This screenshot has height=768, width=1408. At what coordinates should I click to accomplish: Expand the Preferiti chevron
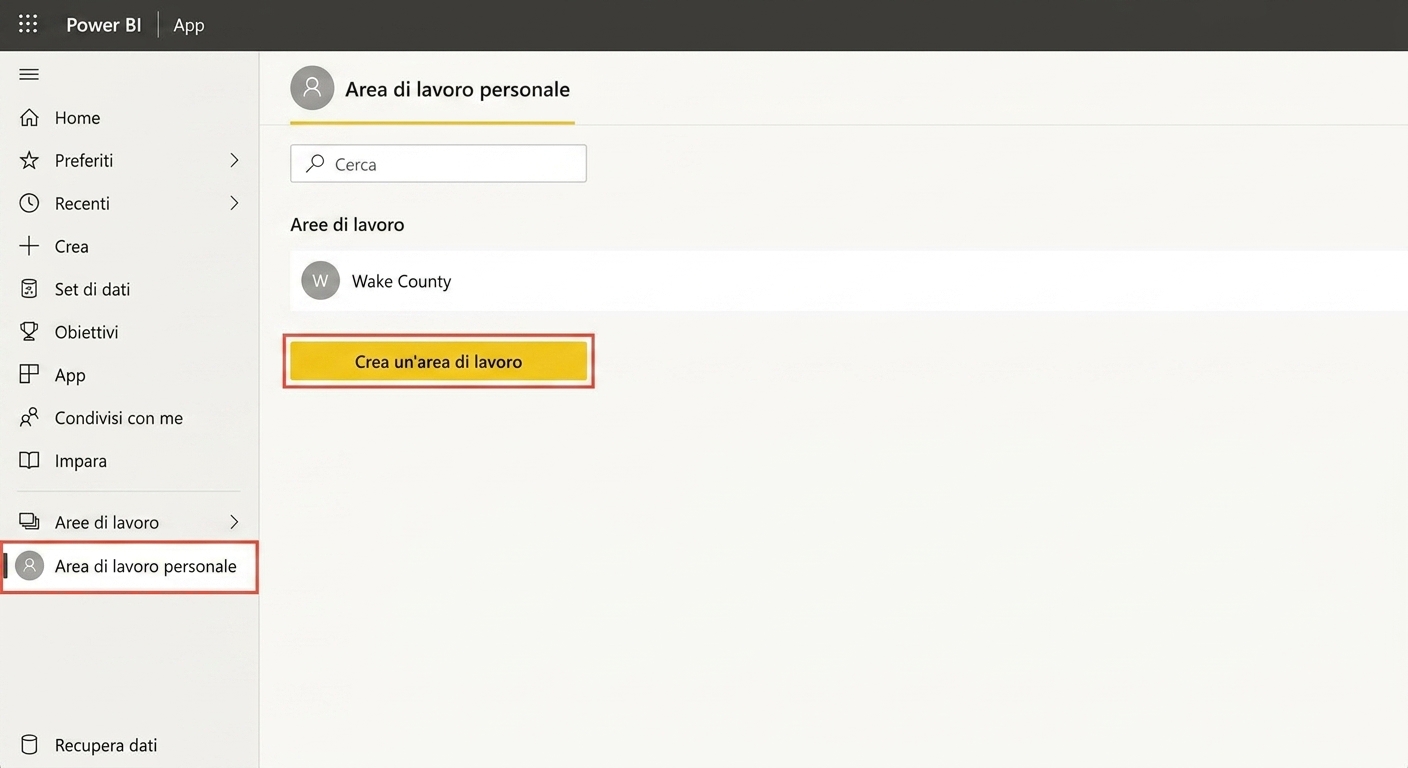click(x=234, y=160)
